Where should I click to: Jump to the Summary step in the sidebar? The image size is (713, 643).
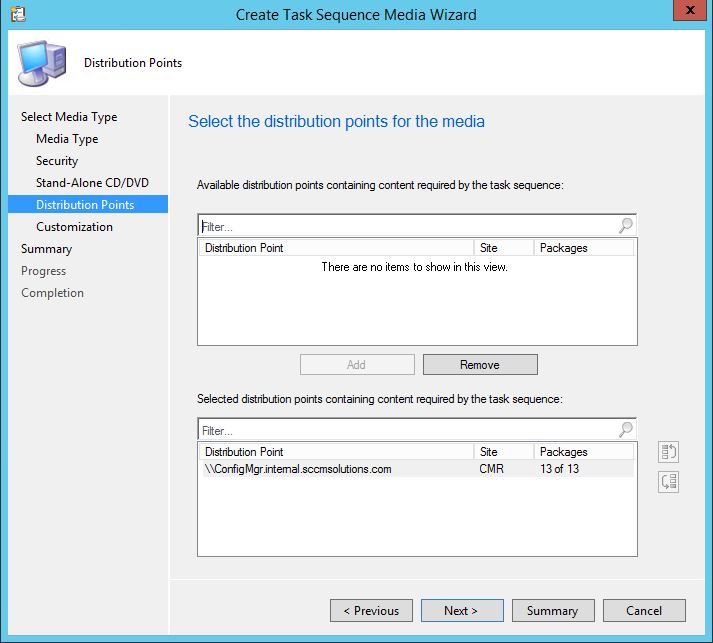[x=46, y=249]
